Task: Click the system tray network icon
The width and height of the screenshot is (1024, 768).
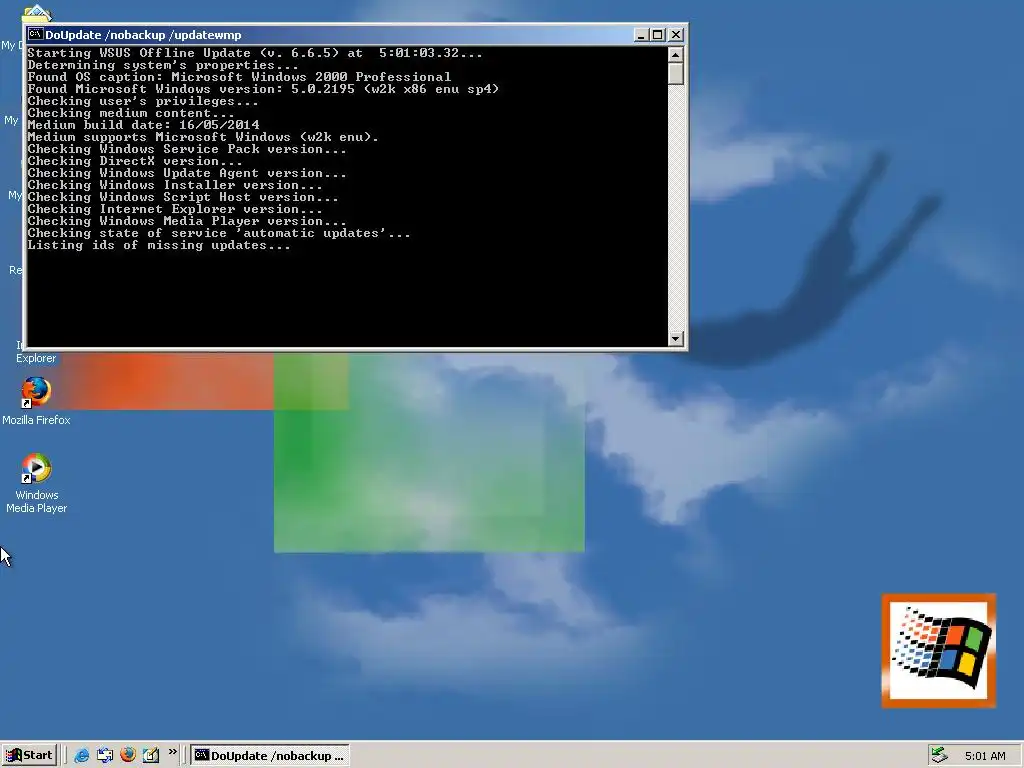Action: point(939,755)
